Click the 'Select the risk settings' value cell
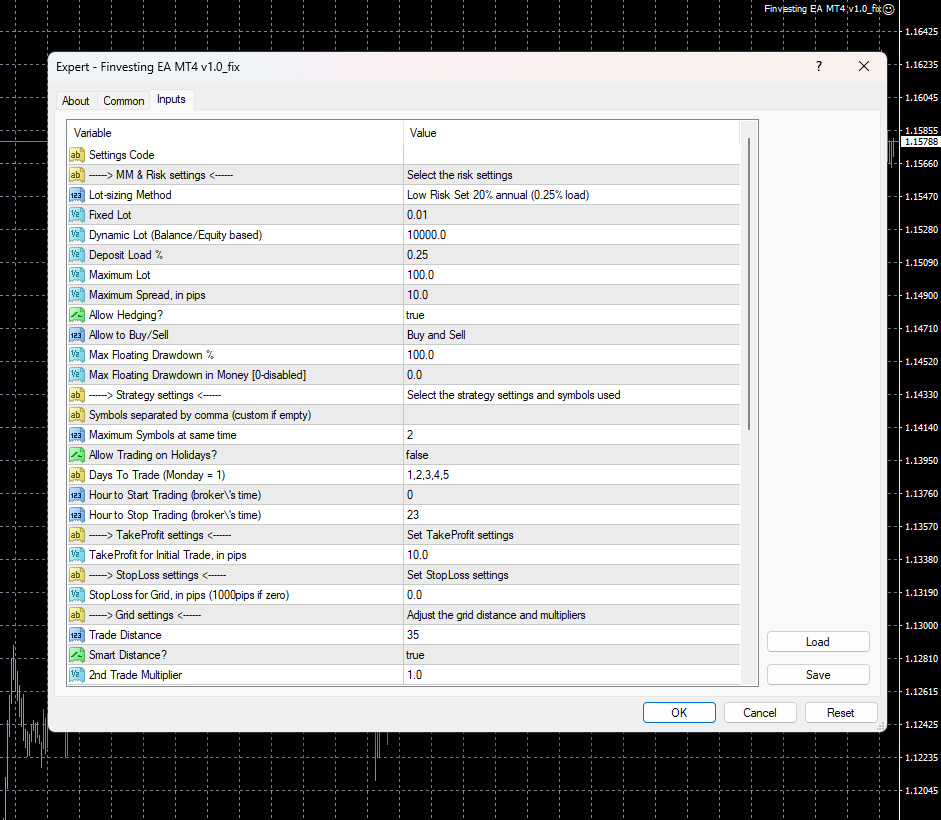This screenshot has height=820, width=941. 572,175
